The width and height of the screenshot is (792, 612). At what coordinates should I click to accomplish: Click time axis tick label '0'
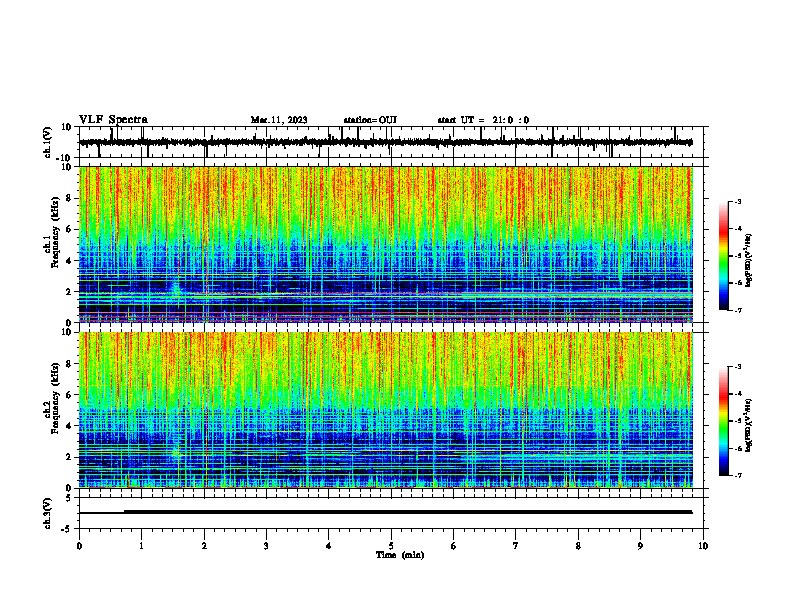pyautogui.click(x=79, y=546)
